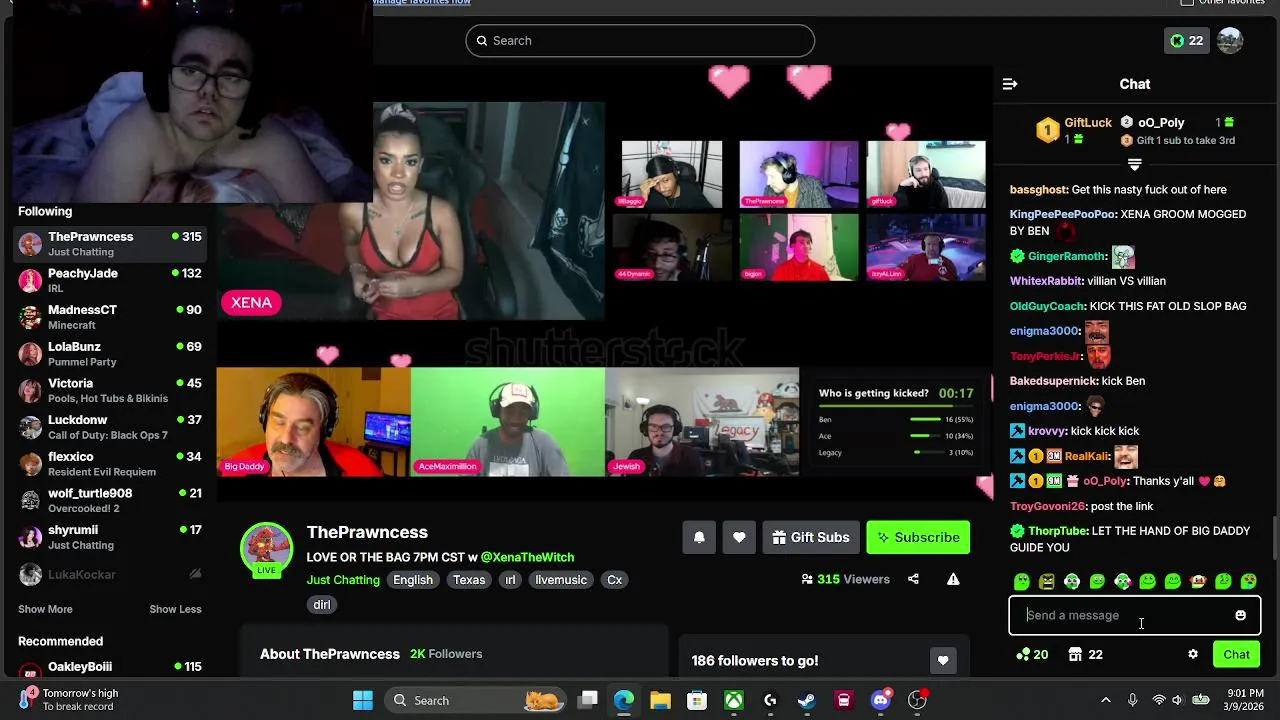The image size is (1280, 720).
Task: Select the dirl tag
Action: click(322, 605)
